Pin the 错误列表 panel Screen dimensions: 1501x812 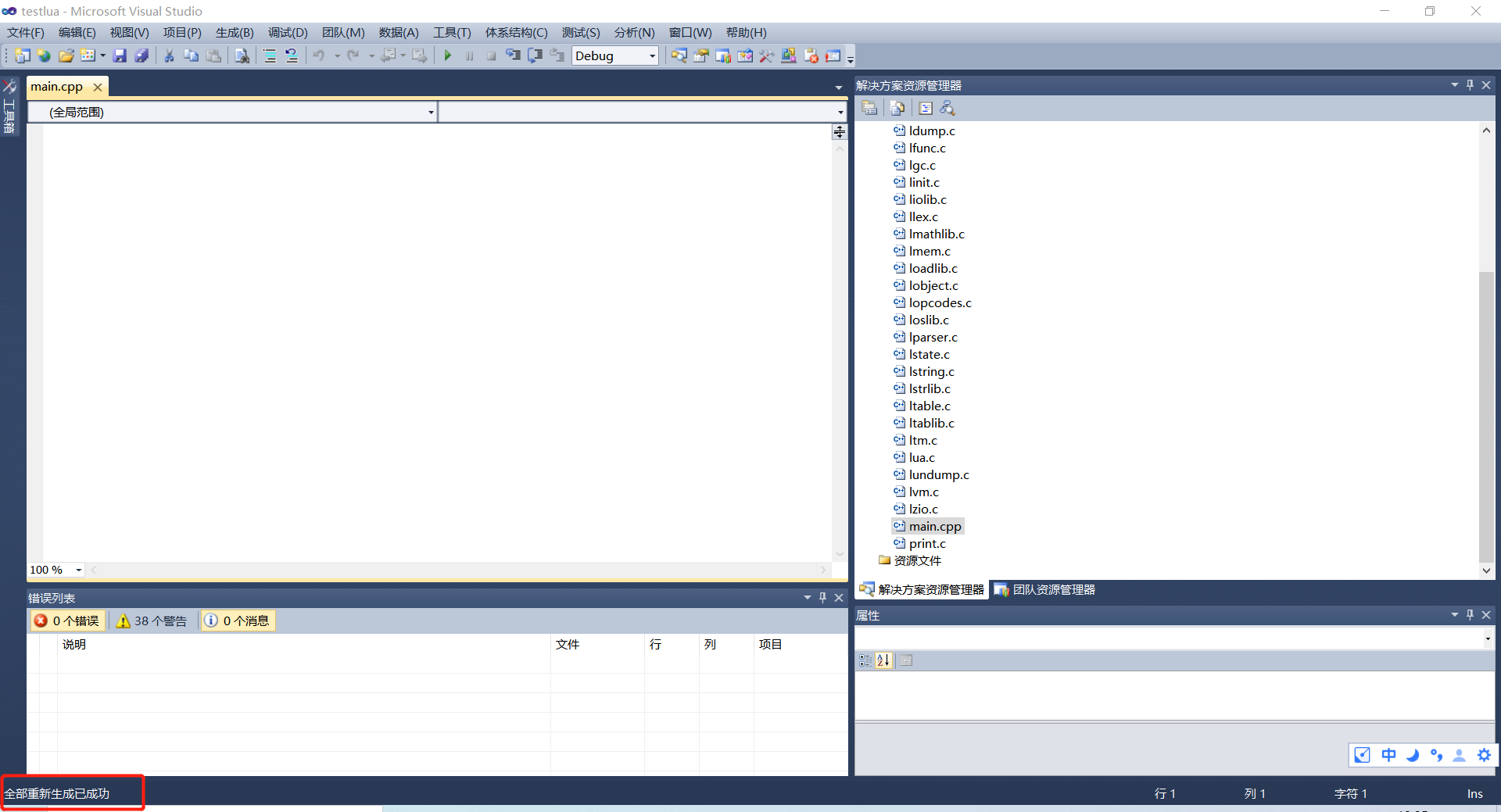823,598
